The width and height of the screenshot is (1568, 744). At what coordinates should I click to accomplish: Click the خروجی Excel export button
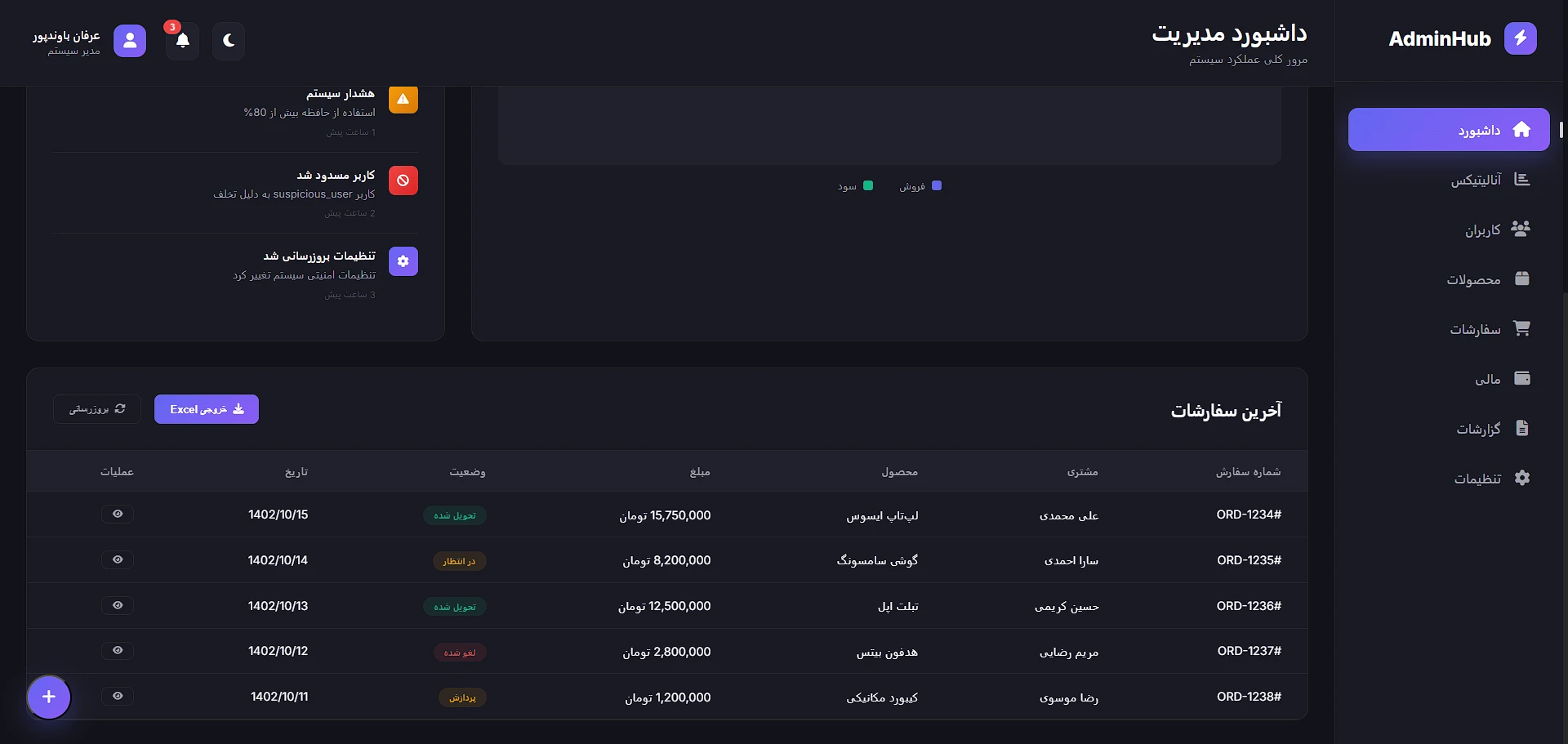pyautogui.click(x=207, y=409)
